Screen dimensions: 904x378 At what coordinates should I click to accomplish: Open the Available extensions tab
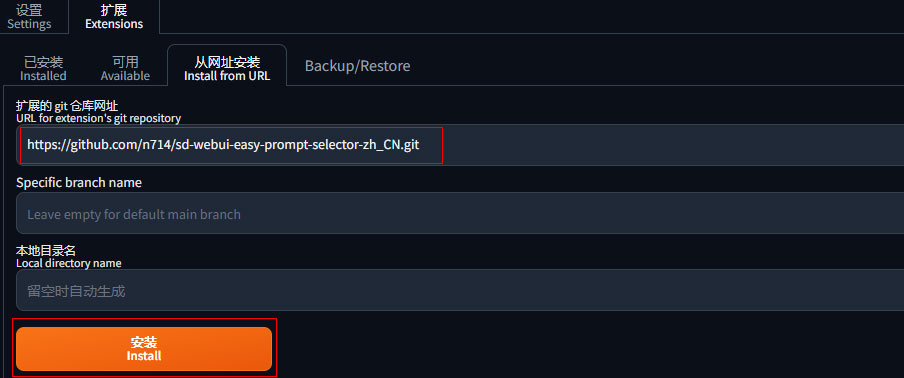coord(125,69)
